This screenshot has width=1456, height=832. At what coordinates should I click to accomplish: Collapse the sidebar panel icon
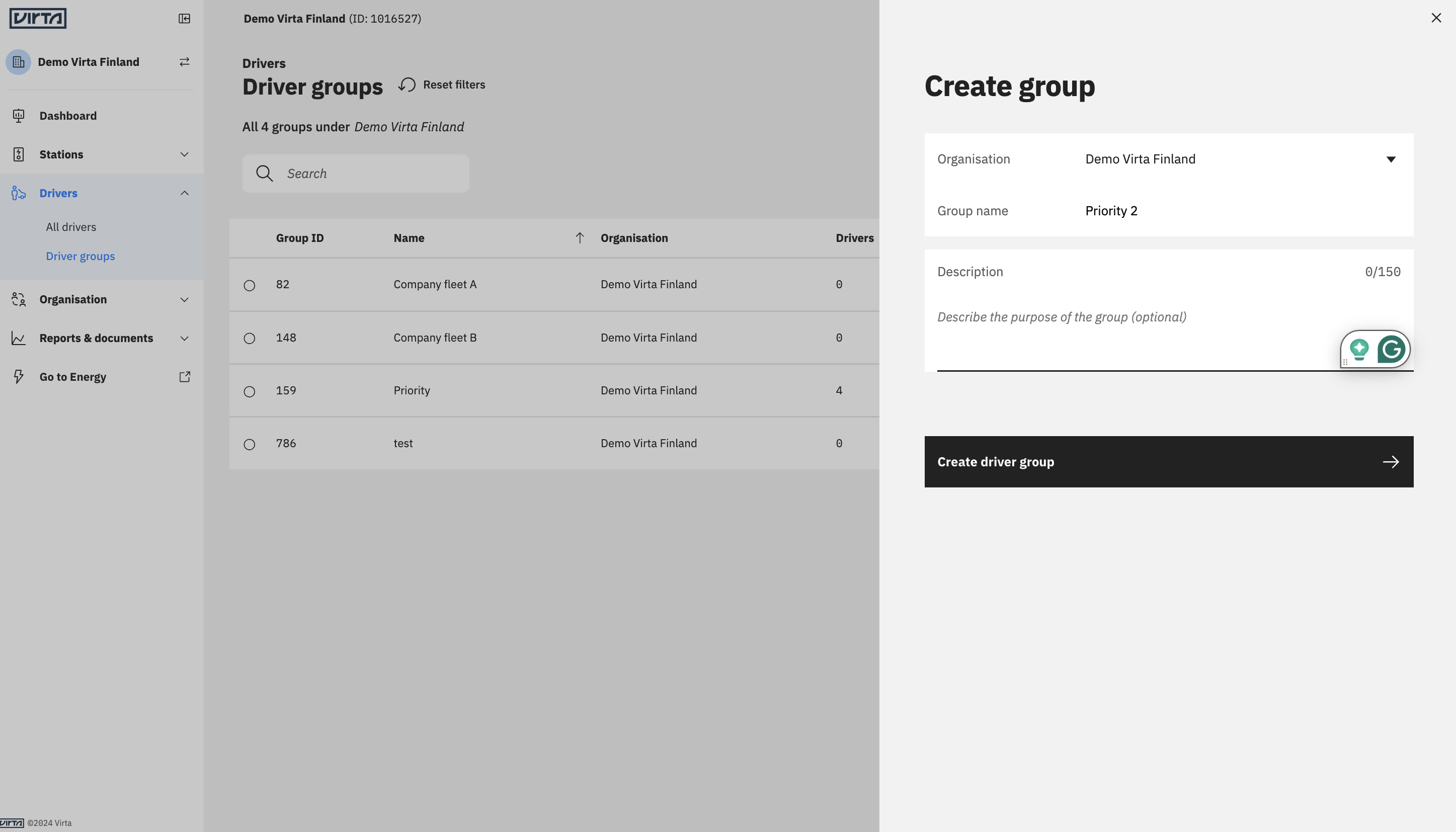(x=184, y=19)
